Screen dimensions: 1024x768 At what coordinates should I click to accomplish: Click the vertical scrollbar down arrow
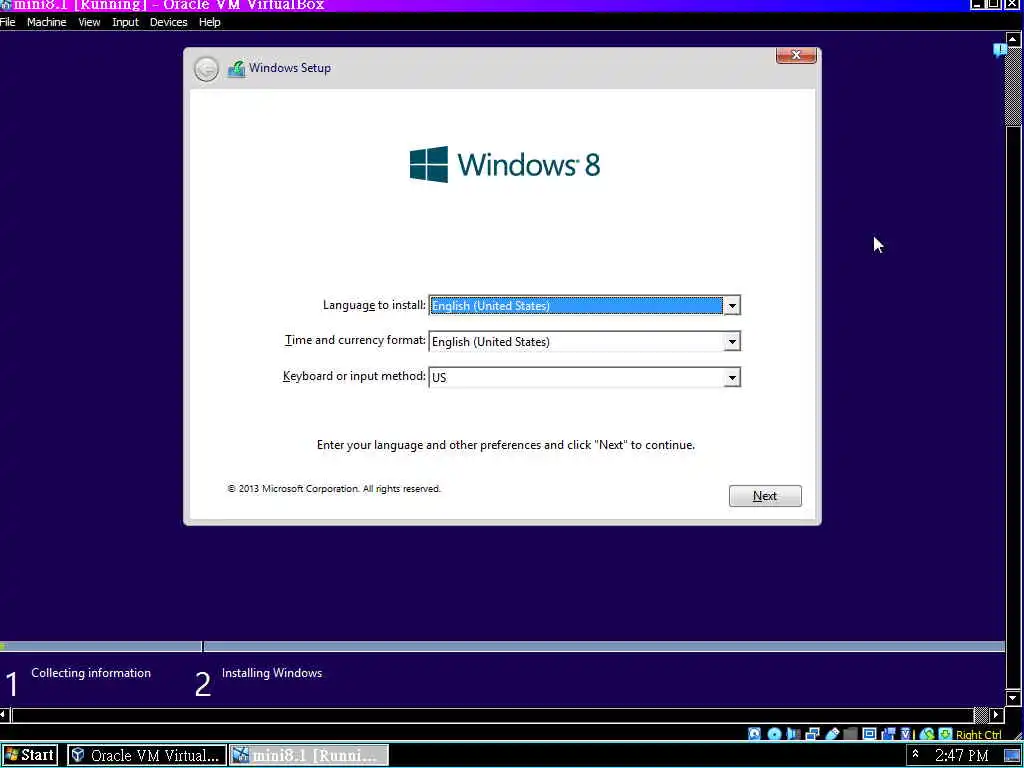1013,698
